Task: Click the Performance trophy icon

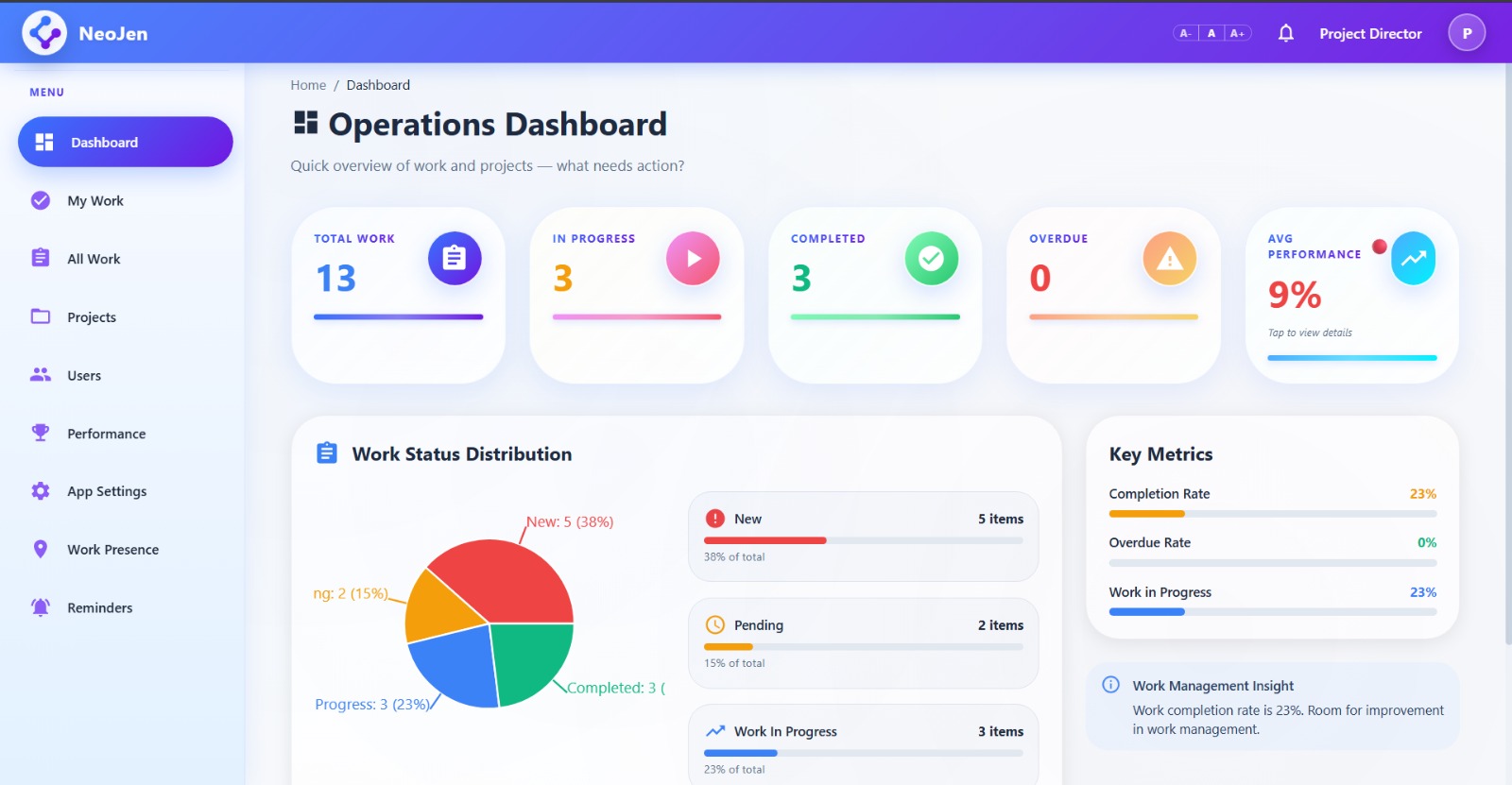Action: pyautogui.click(x=41, y=433)
